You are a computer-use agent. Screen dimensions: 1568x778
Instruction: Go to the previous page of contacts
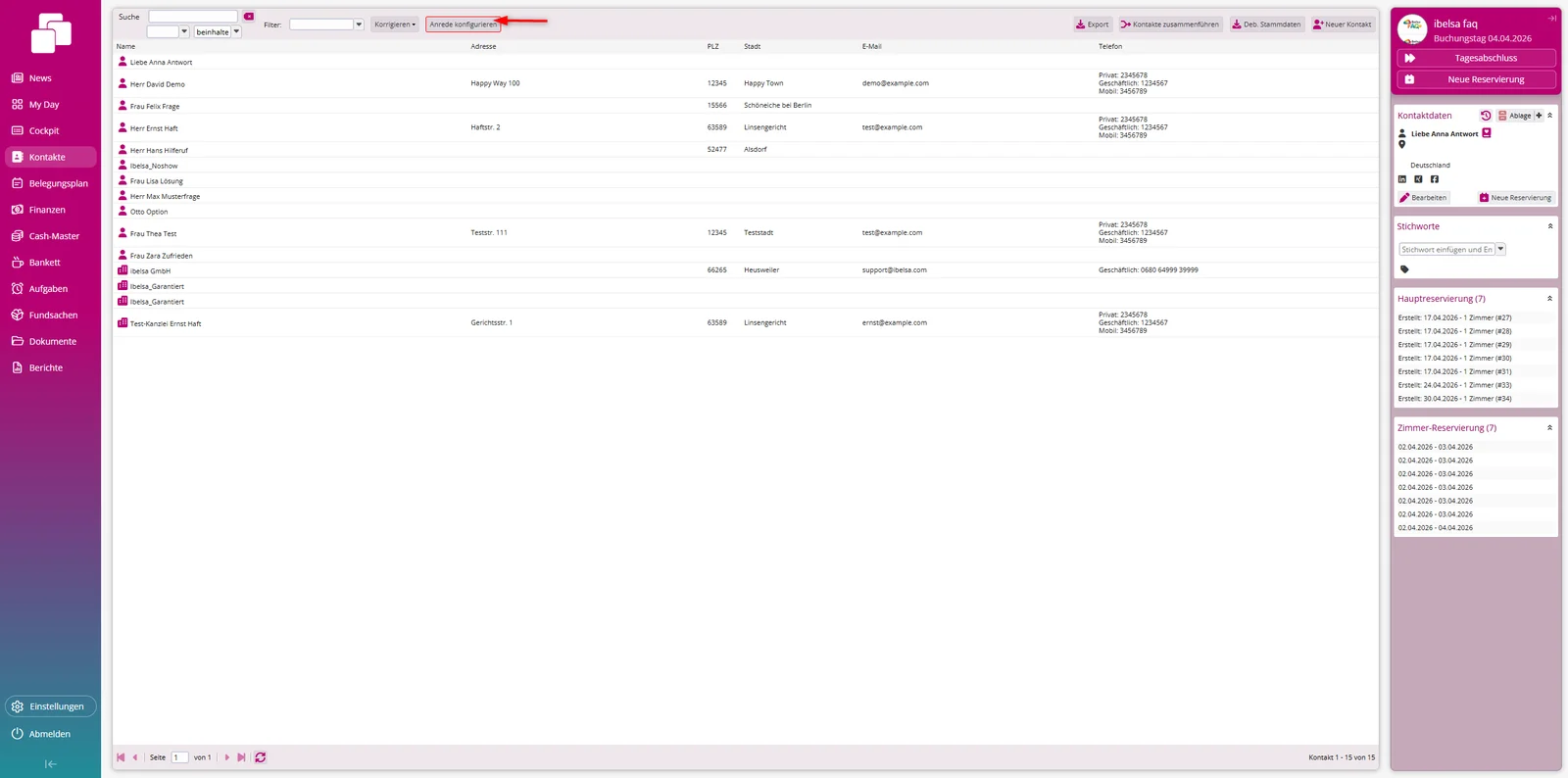pyautogui.click(x=135, y=757)
